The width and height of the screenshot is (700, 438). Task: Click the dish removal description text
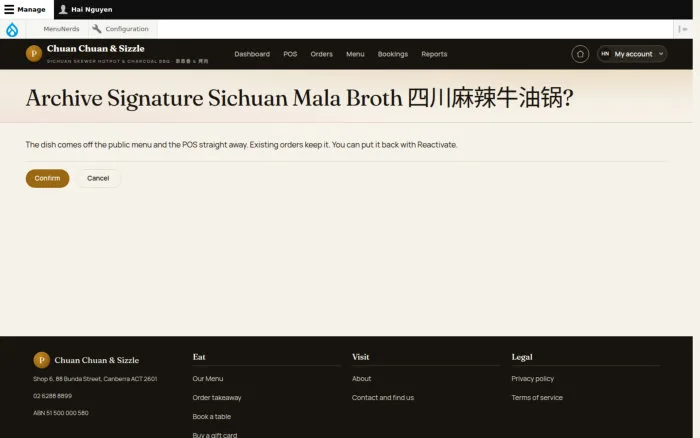pyautogui.click(x=242, y=145)
